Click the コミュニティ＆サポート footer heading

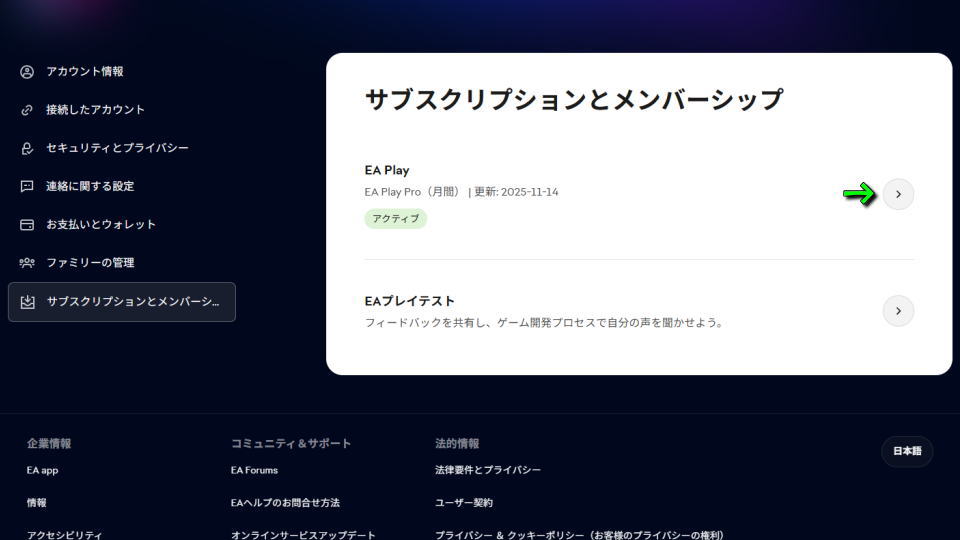pyautogui.click(x=291, y=443)
